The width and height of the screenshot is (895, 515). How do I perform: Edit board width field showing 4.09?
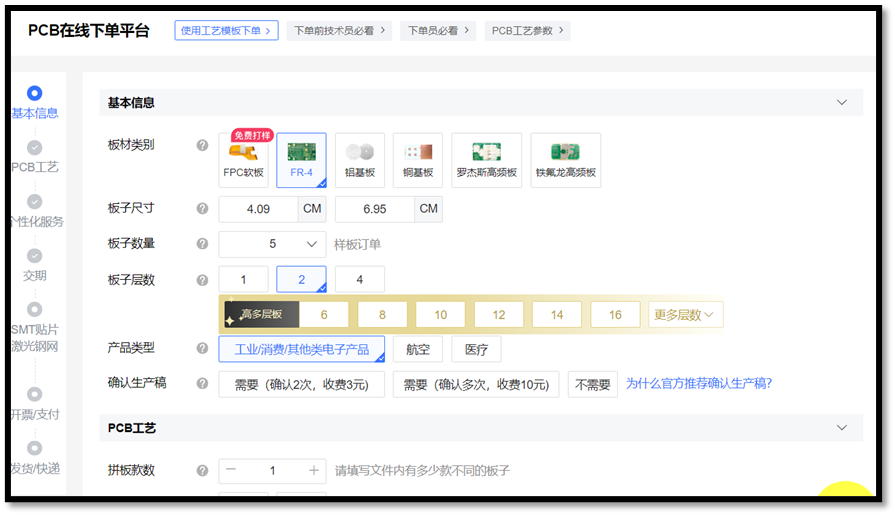(x=258, y=209)
